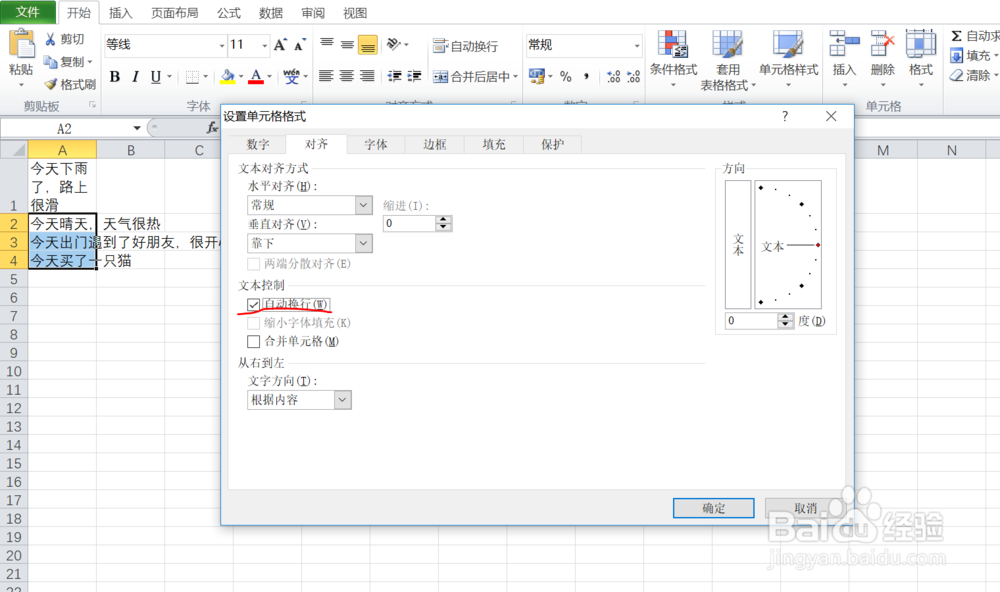
Task: Increase the 度 degrees spinner
Action: coord(786,316)
